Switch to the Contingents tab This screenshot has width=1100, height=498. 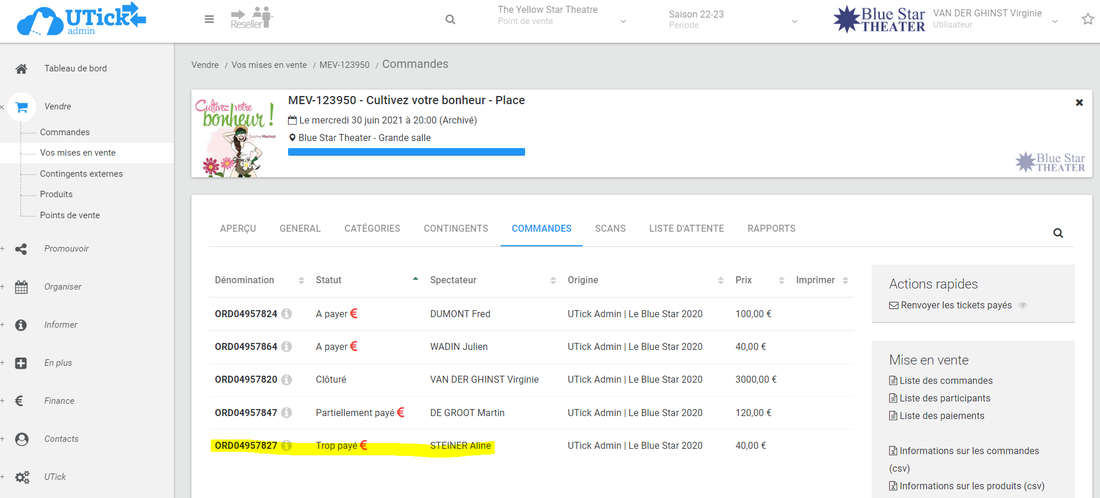[x=455, y=229]
